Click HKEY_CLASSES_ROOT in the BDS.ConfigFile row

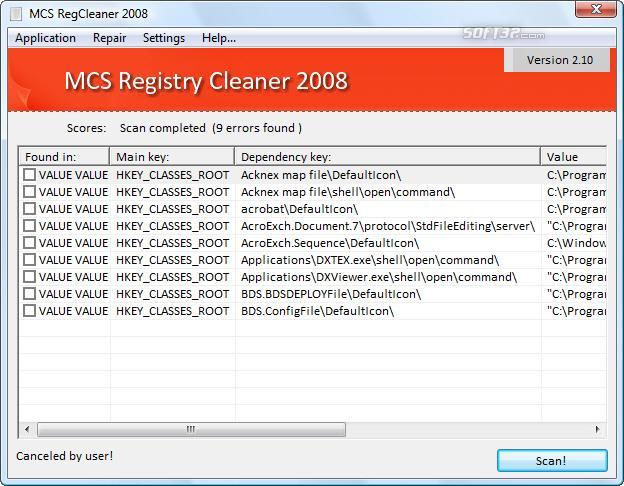click(x=173, y=311)
